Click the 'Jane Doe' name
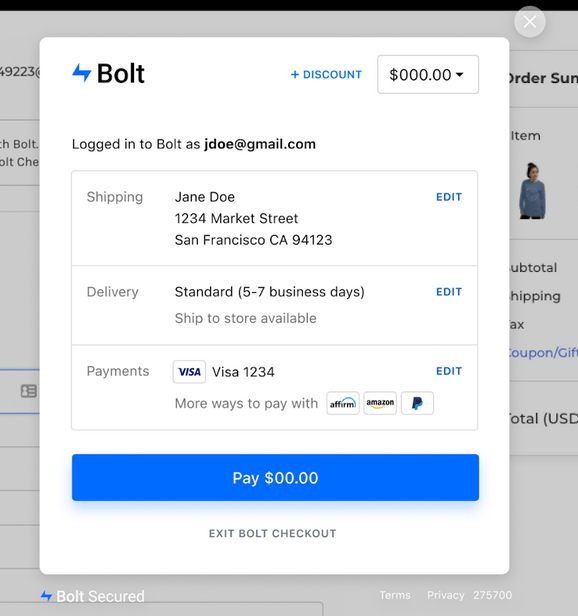This screenshot has height=616, width=578. point(205,197)
